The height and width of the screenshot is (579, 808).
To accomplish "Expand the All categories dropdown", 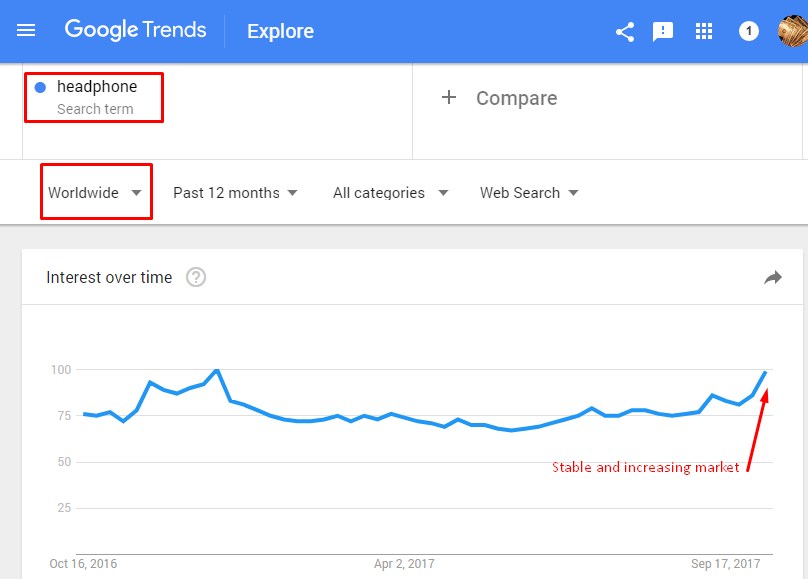I will (x=390, y=193).
